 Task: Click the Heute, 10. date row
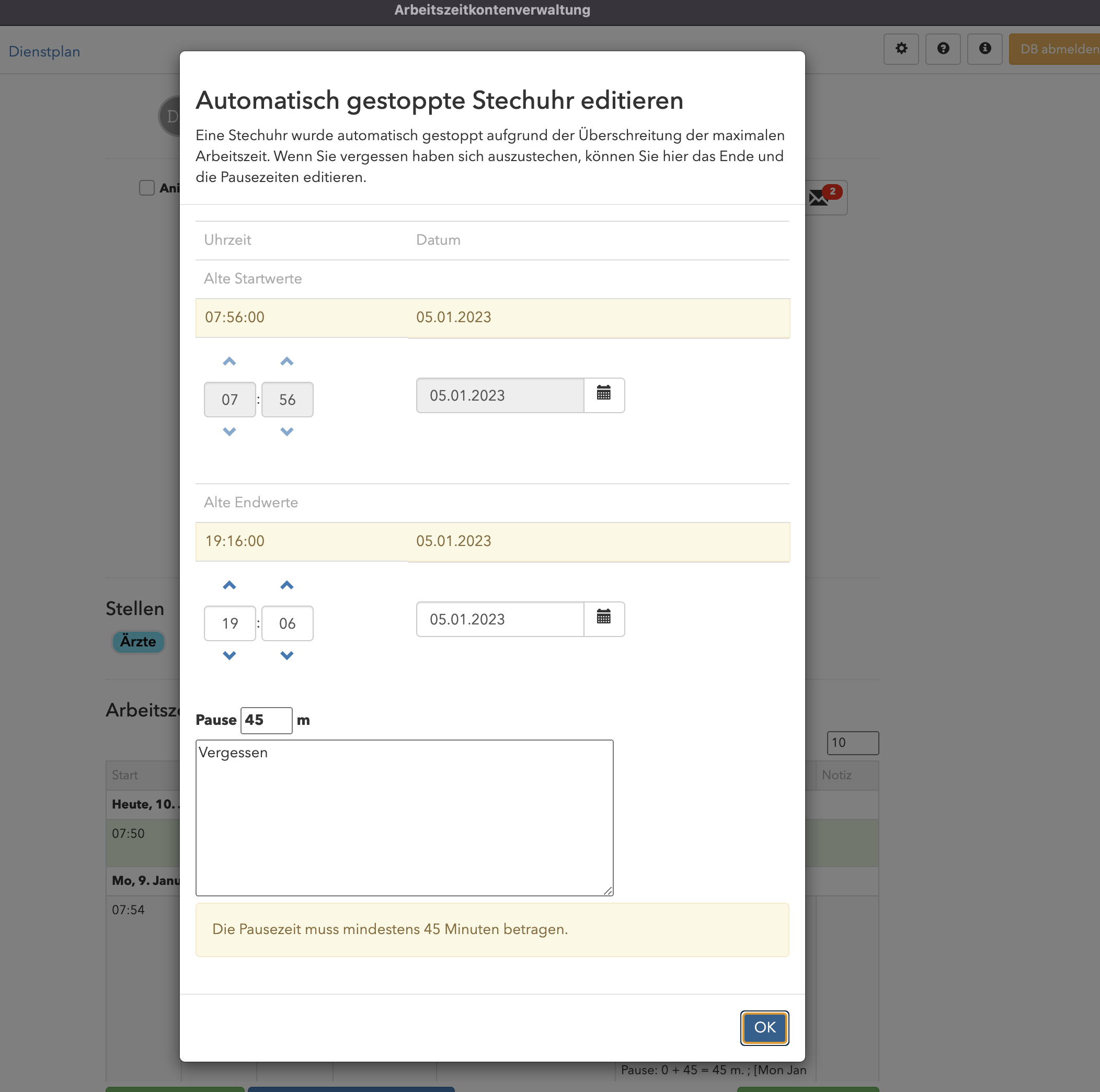146,804
